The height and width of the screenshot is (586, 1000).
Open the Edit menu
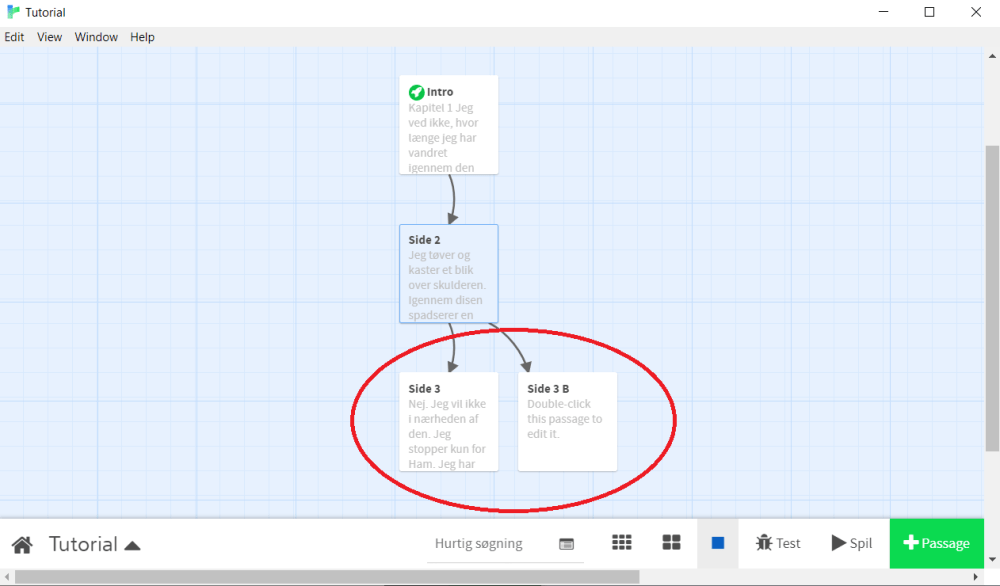[14, 37]
